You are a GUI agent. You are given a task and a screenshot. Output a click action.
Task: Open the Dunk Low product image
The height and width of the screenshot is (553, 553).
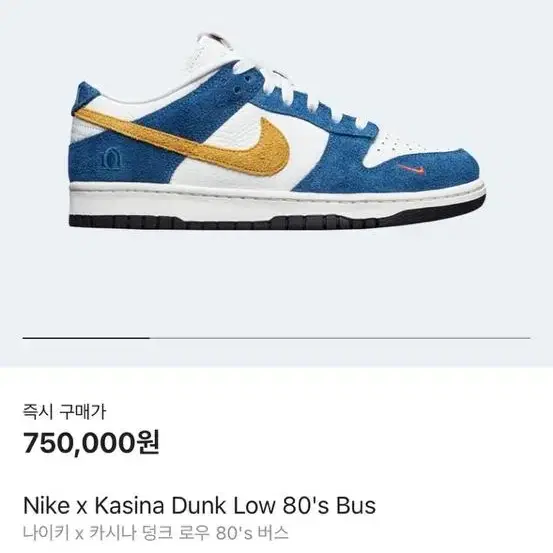[276, 132]
